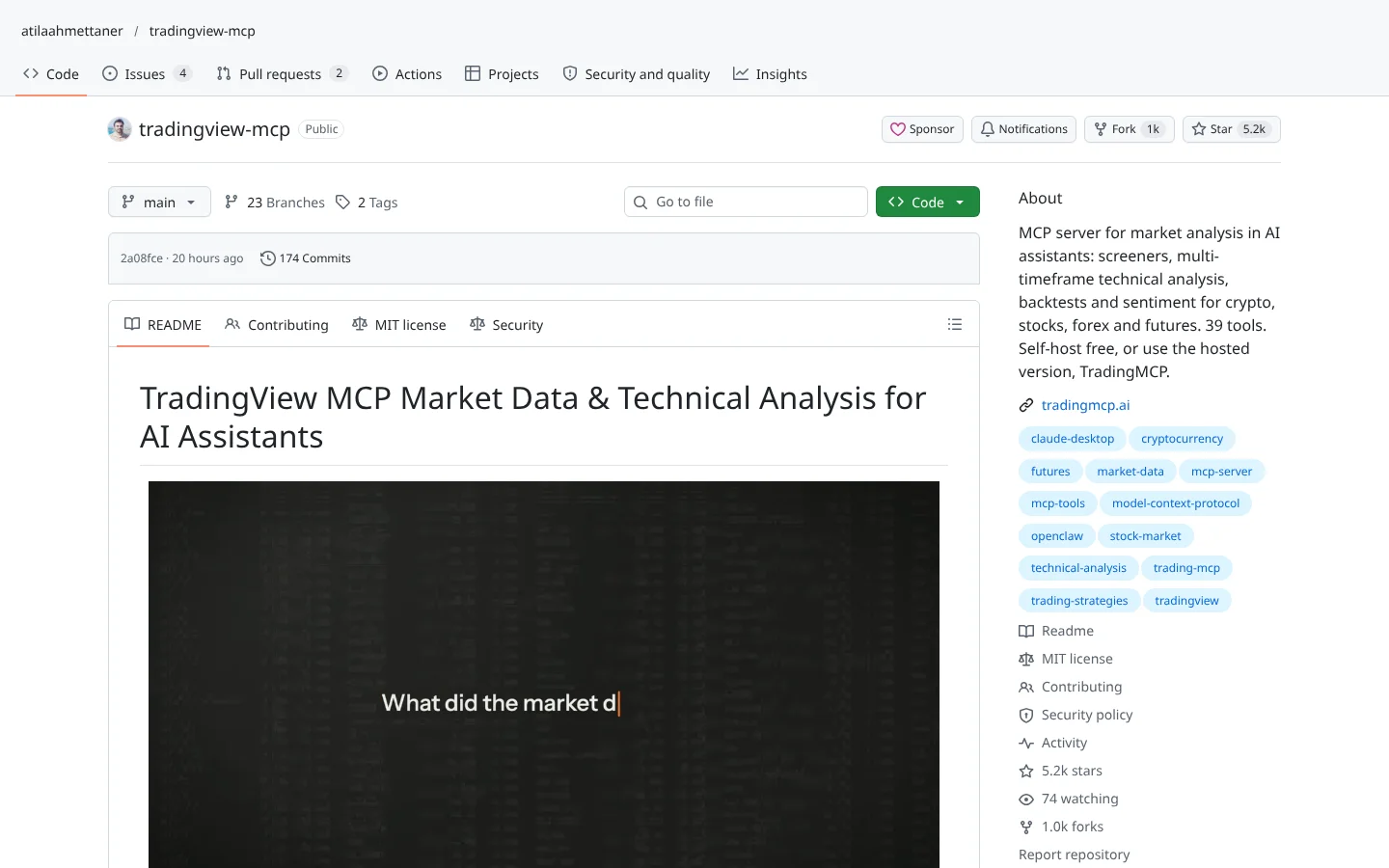Screen dimensions: 1389x868
Task: Expand the main branch dropdown
Action: (x=159, y=202)
